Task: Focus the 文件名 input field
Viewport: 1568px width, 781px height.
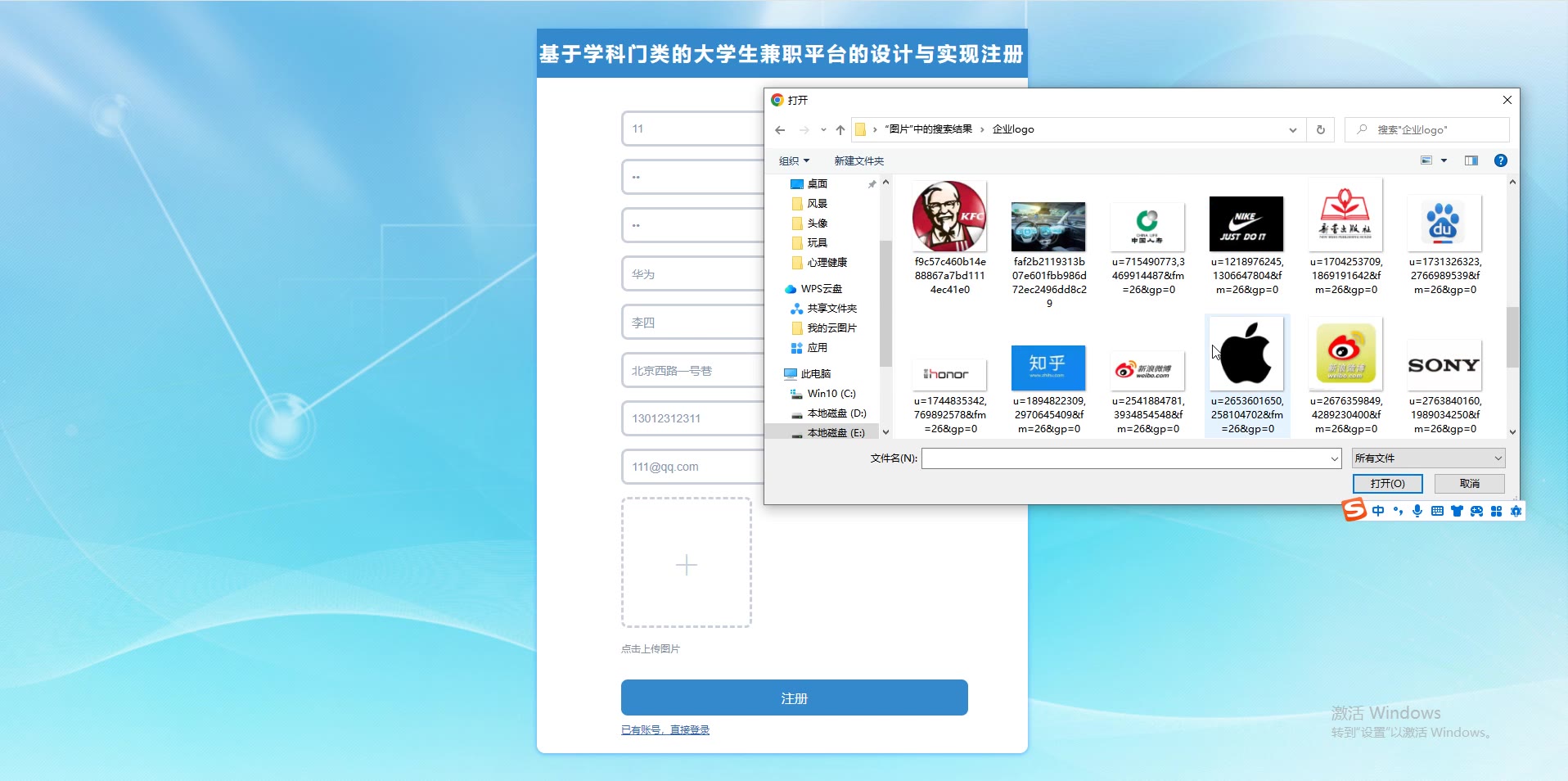Action: pyautogui.click(x=1125, y=458)
